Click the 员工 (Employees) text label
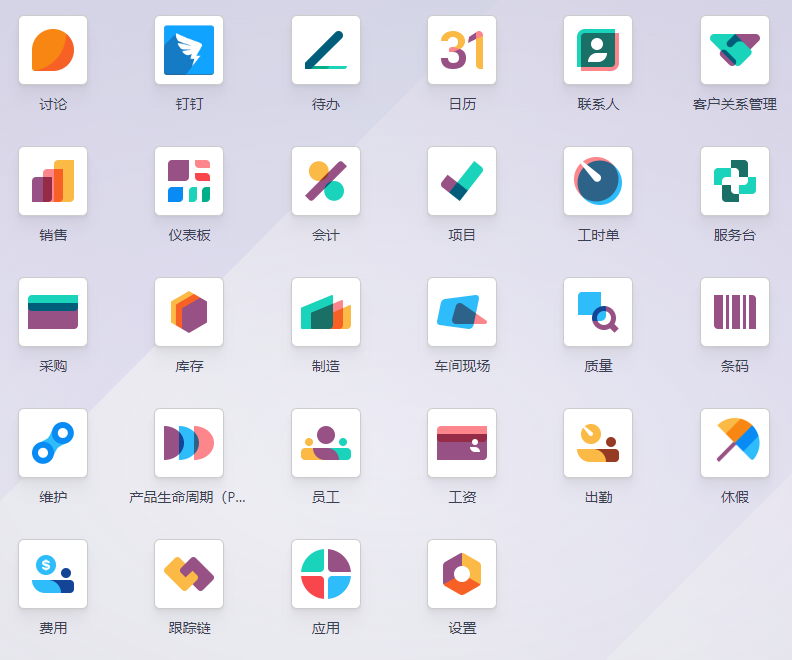This screenshot has width=792, height=660. (x=326, y=497)
